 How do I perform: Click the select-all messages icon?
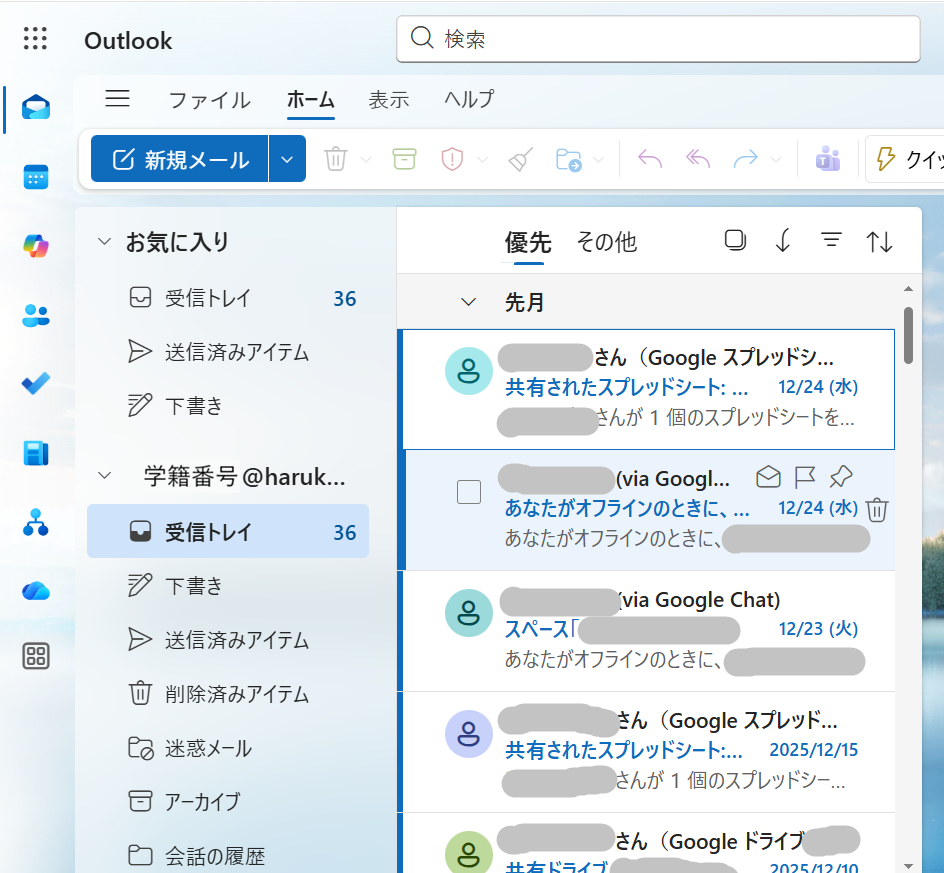tap(735, 240)
